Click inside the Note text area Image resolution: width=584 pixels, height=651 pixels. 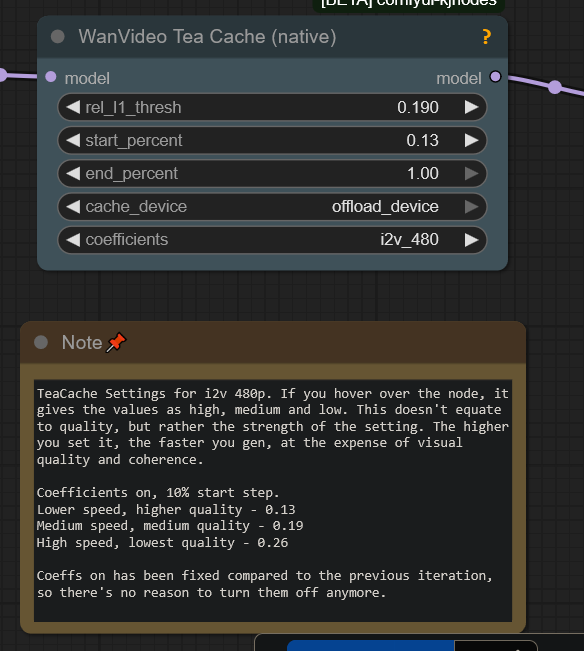click(273, 500)
